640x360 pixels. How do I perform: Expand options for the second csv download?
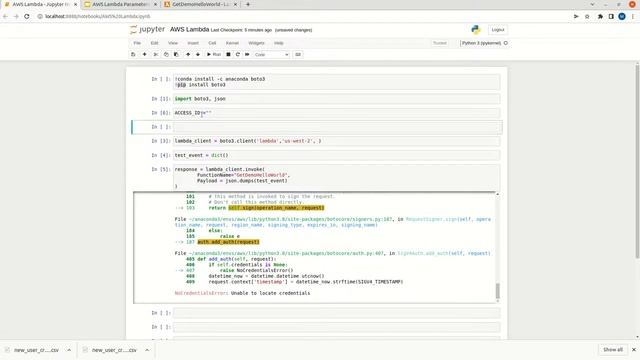pos(147,350)
